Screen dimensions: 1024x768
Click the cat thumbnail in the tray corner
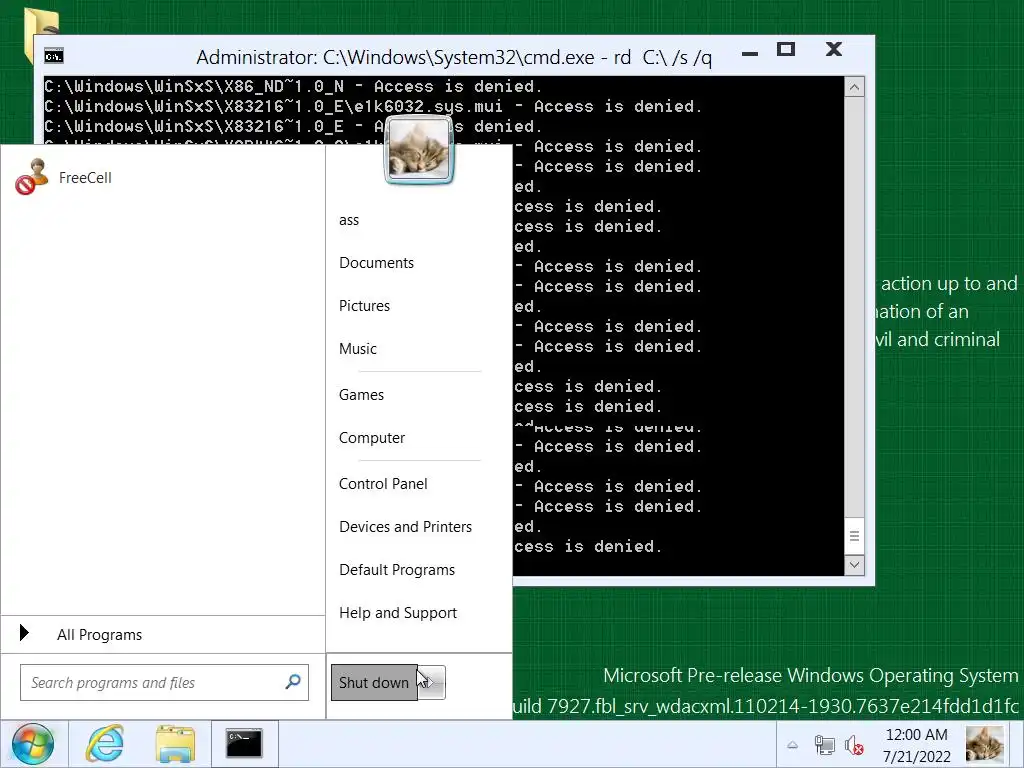click(x=985, y=744)
